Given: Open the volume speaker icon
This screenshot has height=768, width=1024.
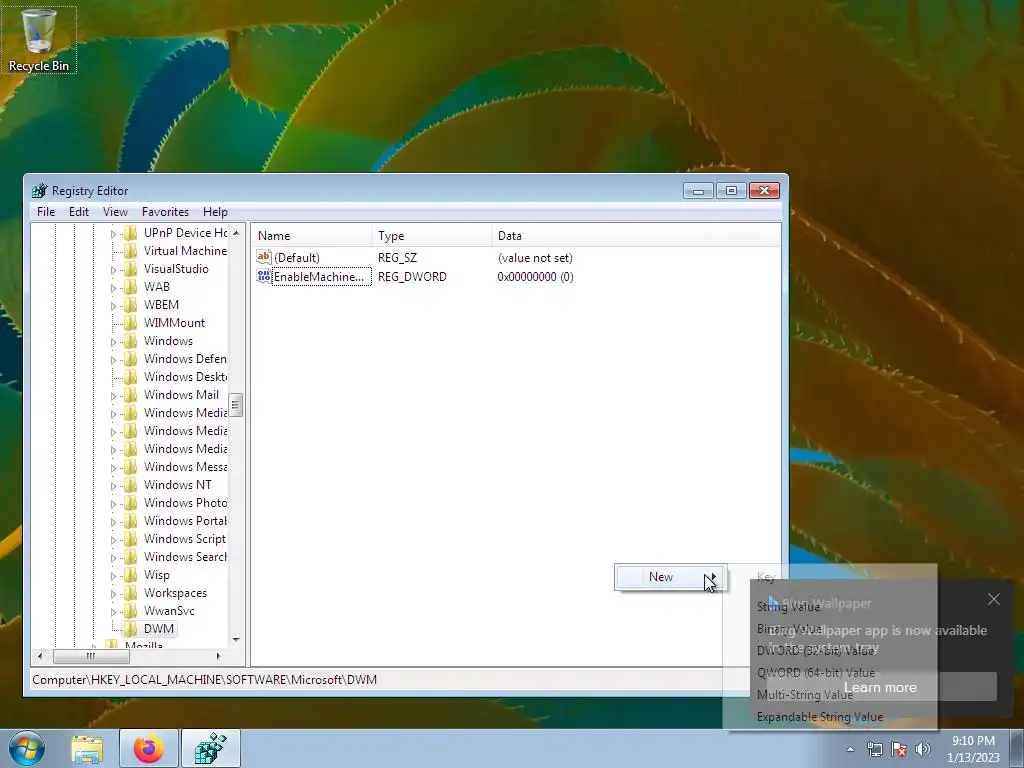Looking at the screenshot, I should pos(922,749).
